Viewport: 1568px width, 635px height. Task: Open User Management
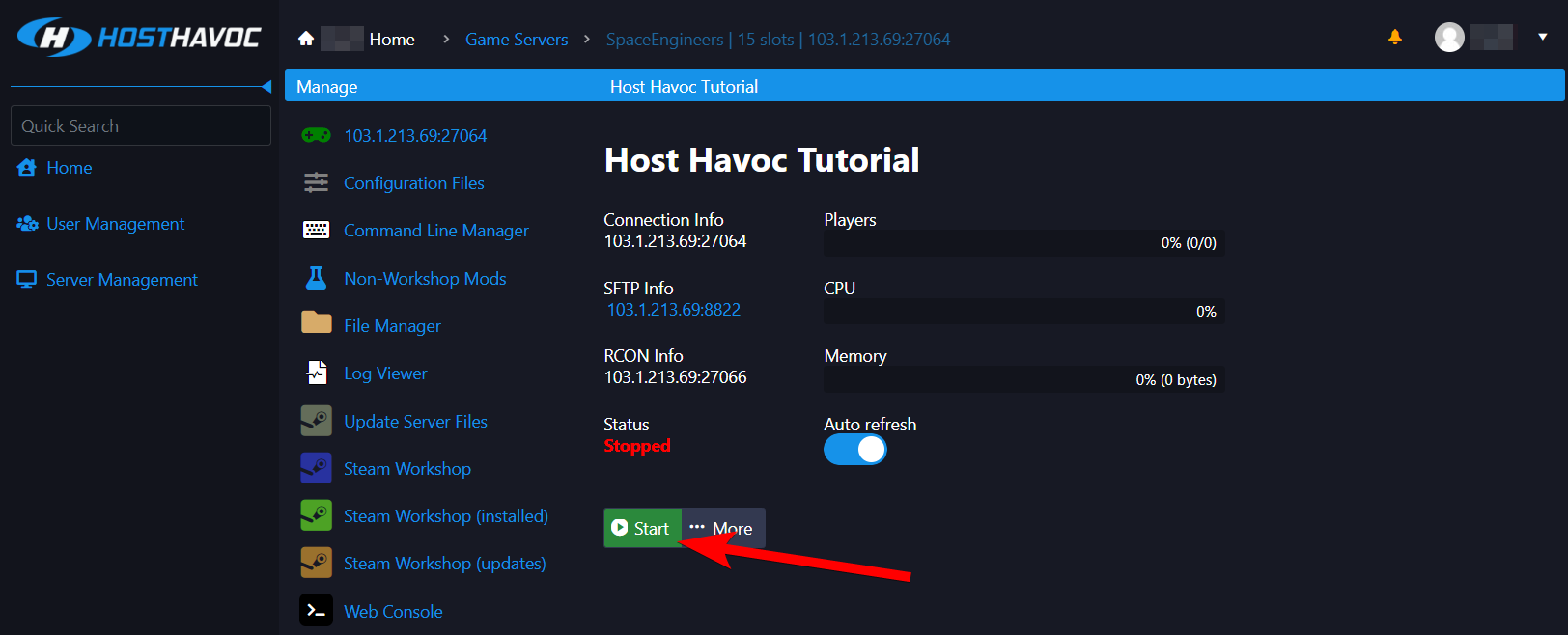coord(116,224)
